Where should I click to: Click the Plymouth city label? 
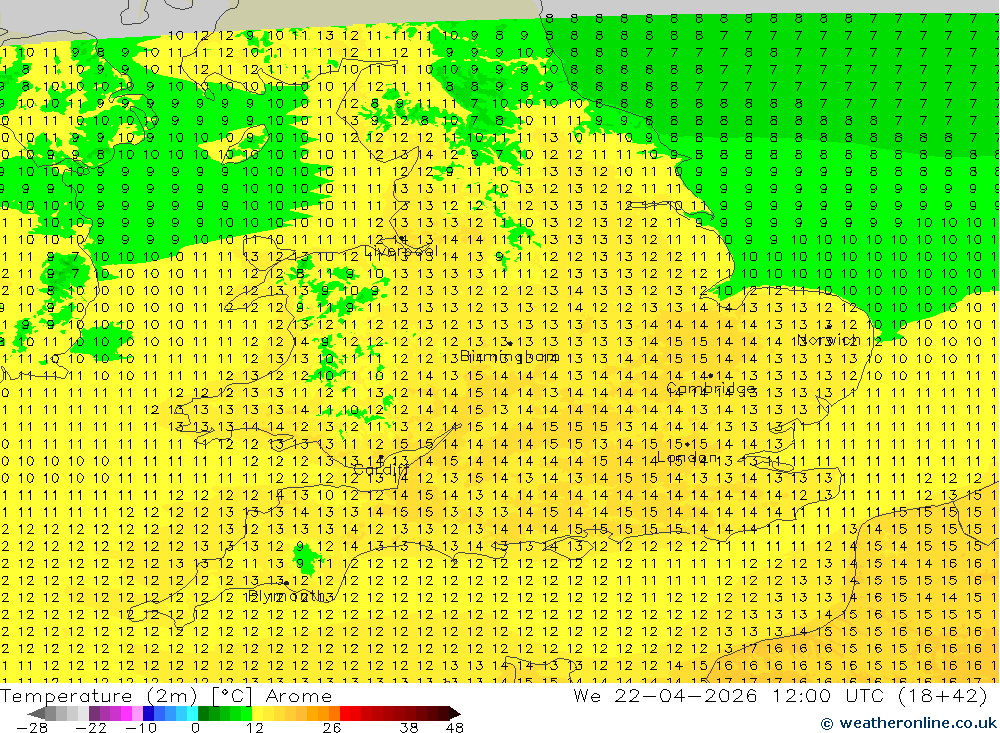[x=288, y=596]
